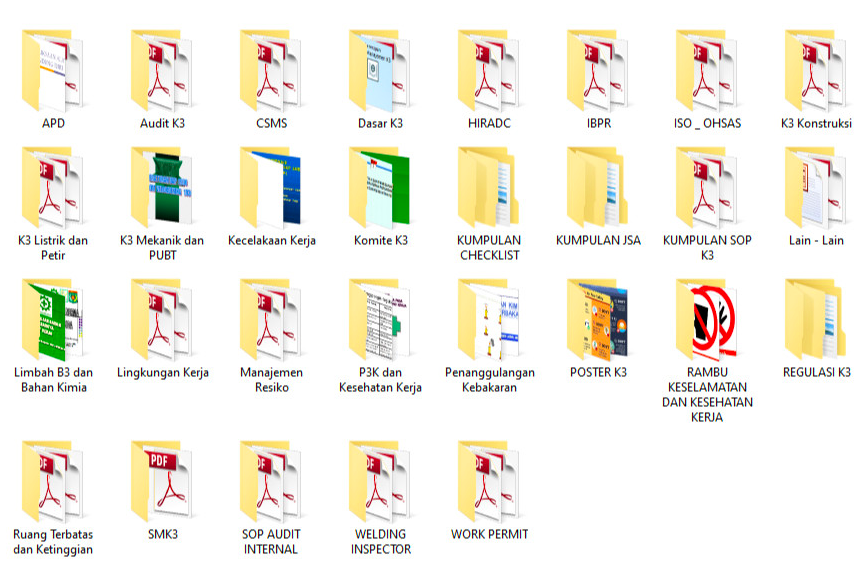Click the CSMS folder icon
The image size is (865, 588).
(x=271, y=71)
